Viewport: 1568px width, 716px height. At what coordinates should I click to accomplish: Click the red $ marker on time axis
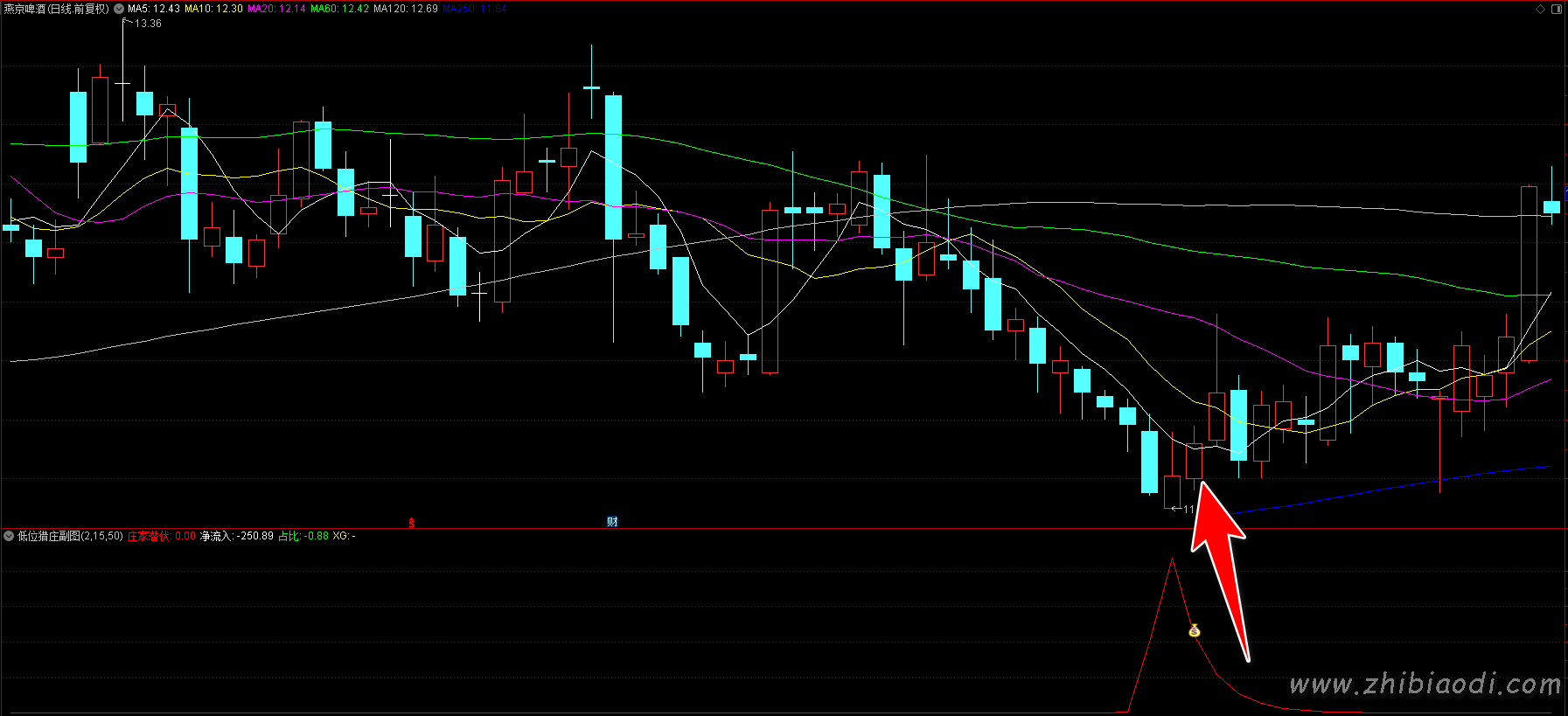[x=412, y=523]
